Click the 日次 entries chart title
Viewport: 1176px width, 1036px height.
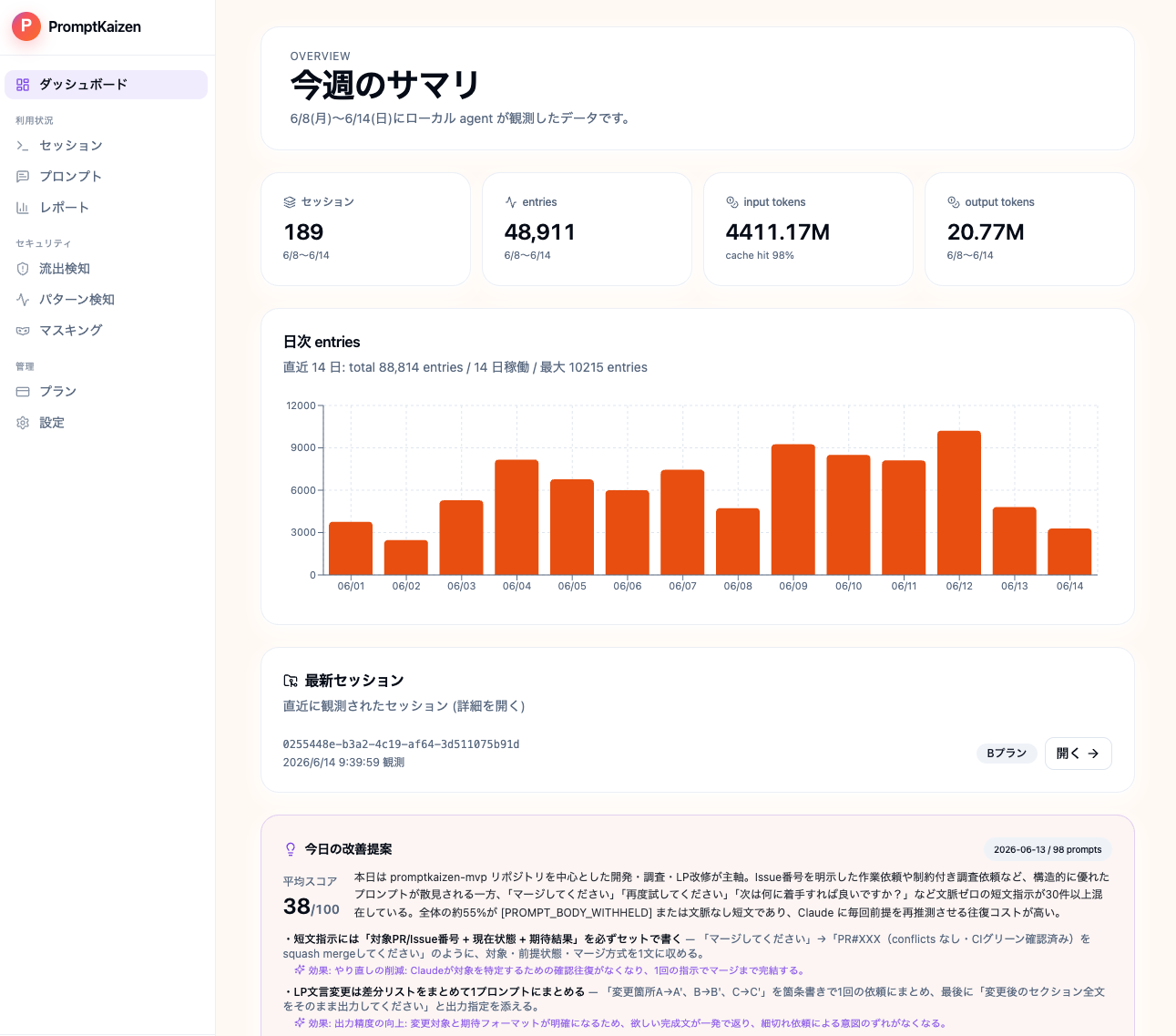[x=322, y=342]
